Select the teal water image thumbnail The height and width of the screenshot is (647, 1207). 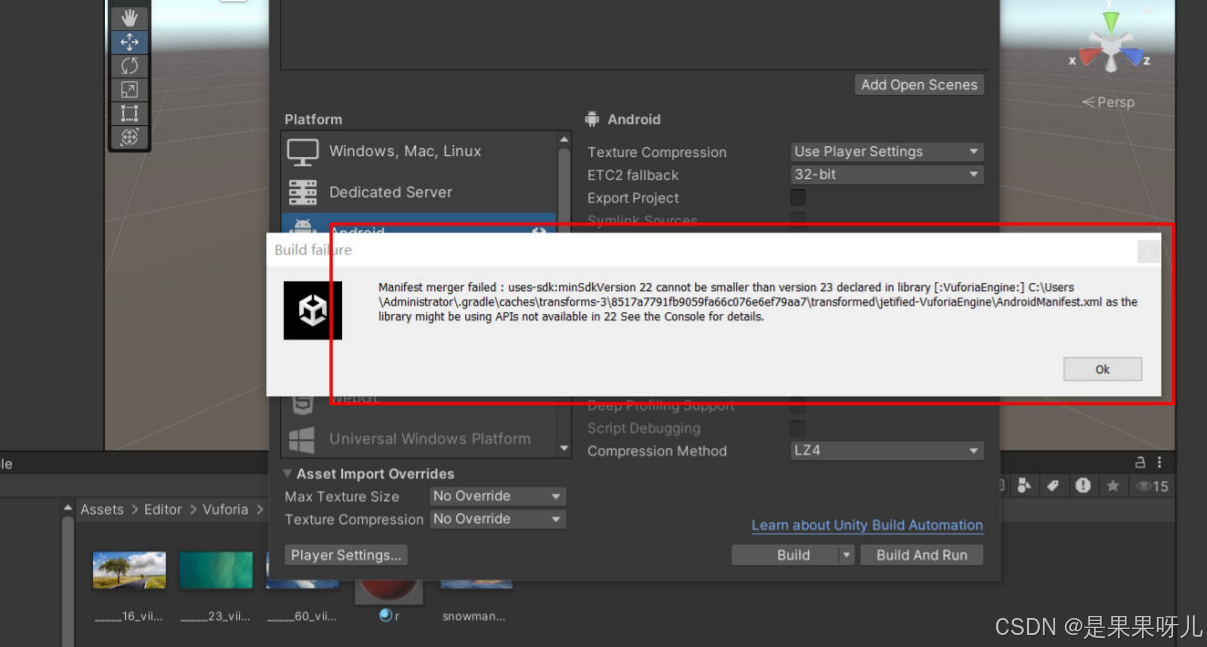[216, 570]
